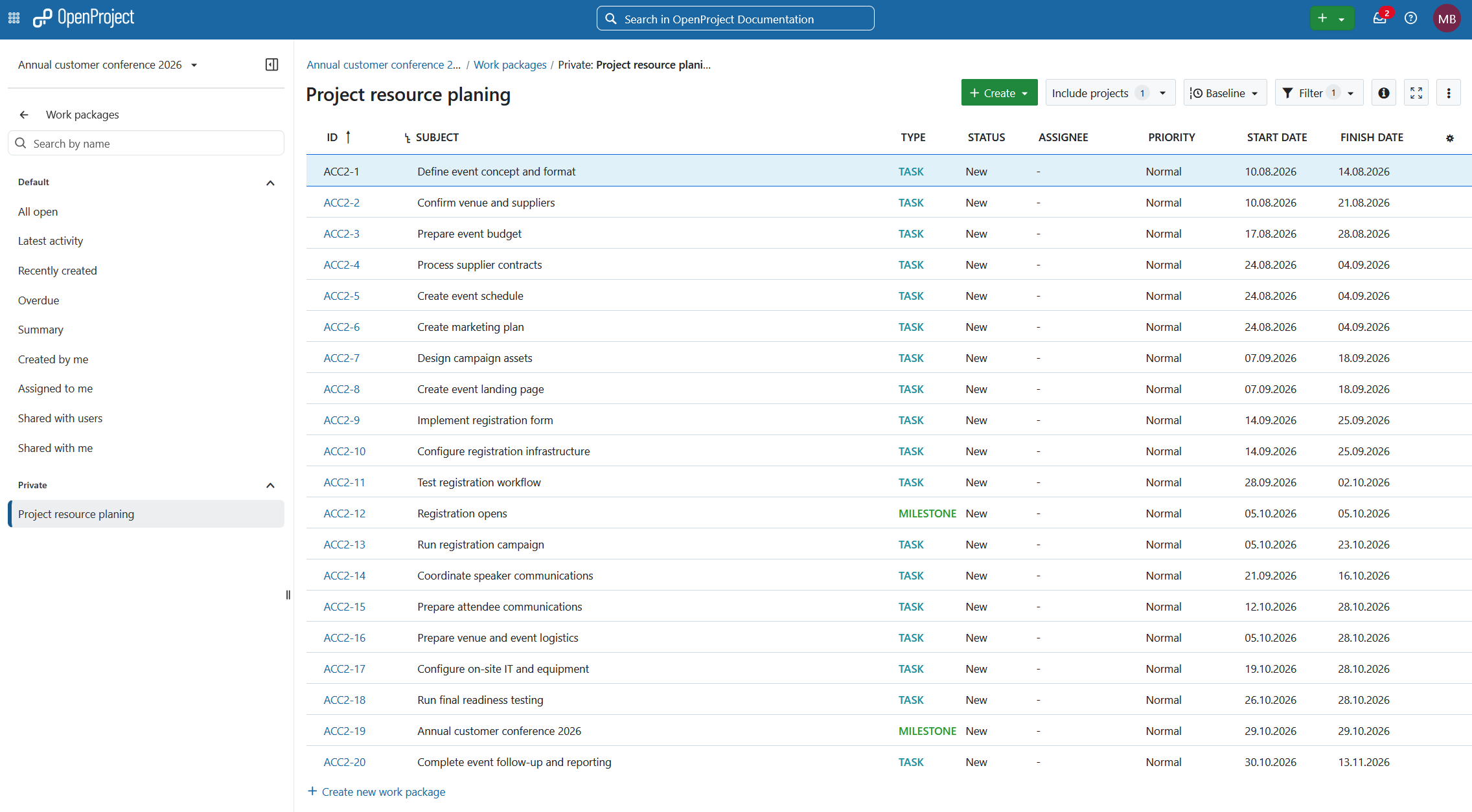
Task: Click the ID sort ascending arrow
Action: click(348, 137)
